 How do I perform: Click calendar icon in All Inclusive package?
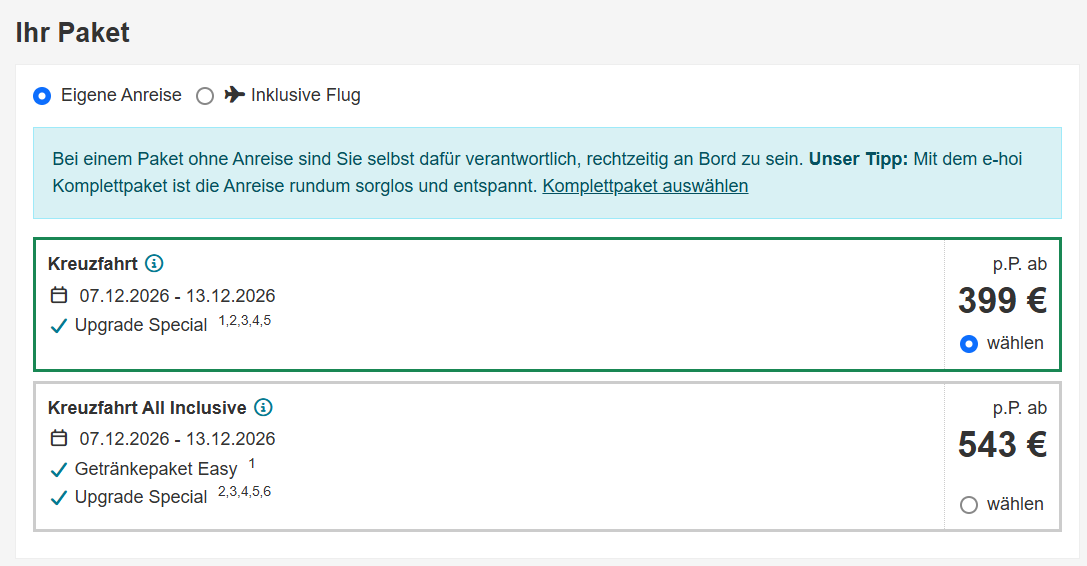click(x=59, y=438)
